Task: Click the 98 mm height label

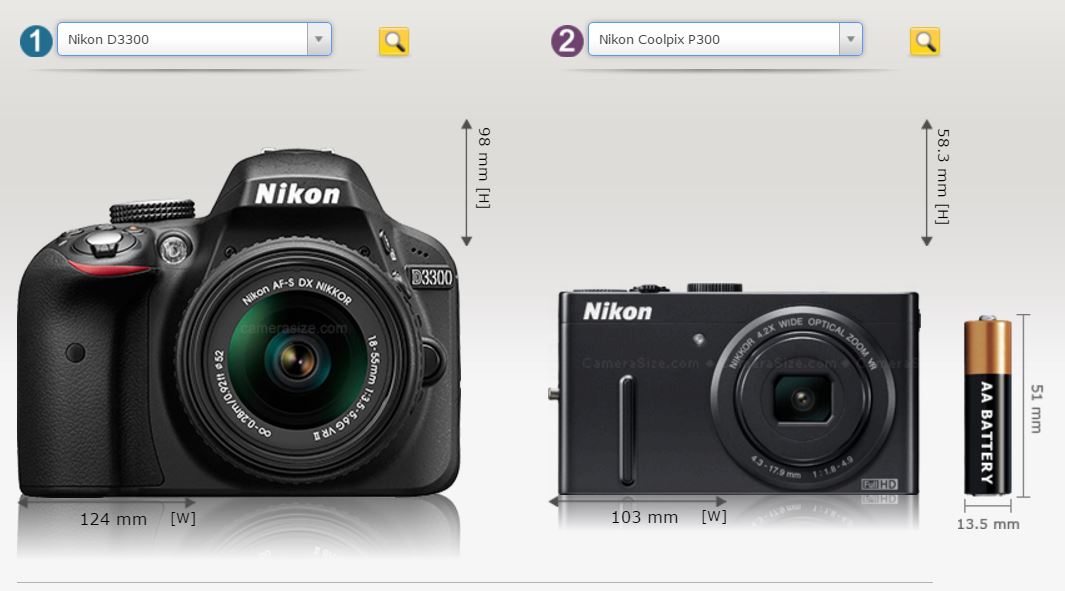Action: [x=484, y=167]
